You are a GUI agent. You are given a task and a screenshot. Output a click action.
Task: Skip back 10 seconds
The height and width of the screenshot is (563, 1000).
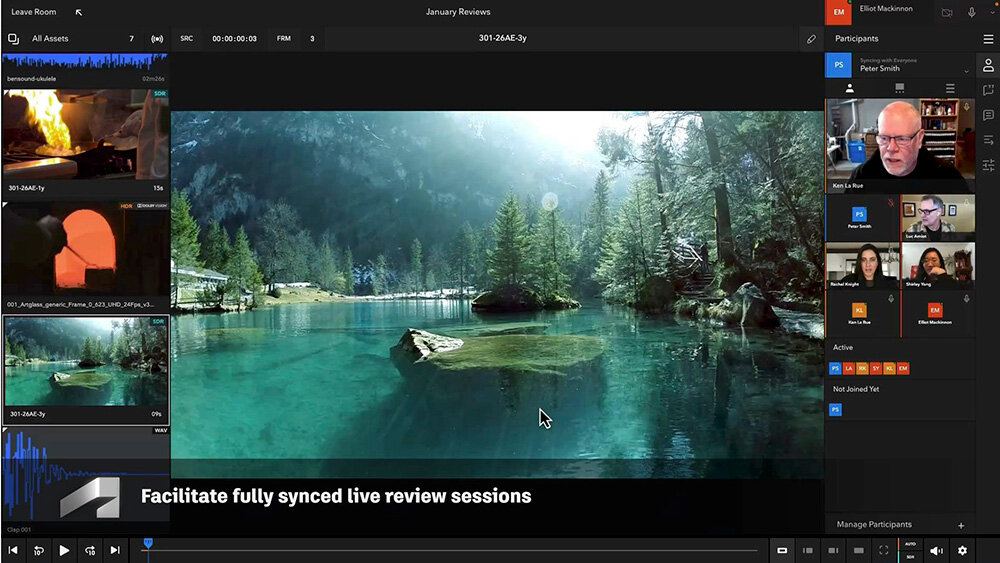[38, 550]
